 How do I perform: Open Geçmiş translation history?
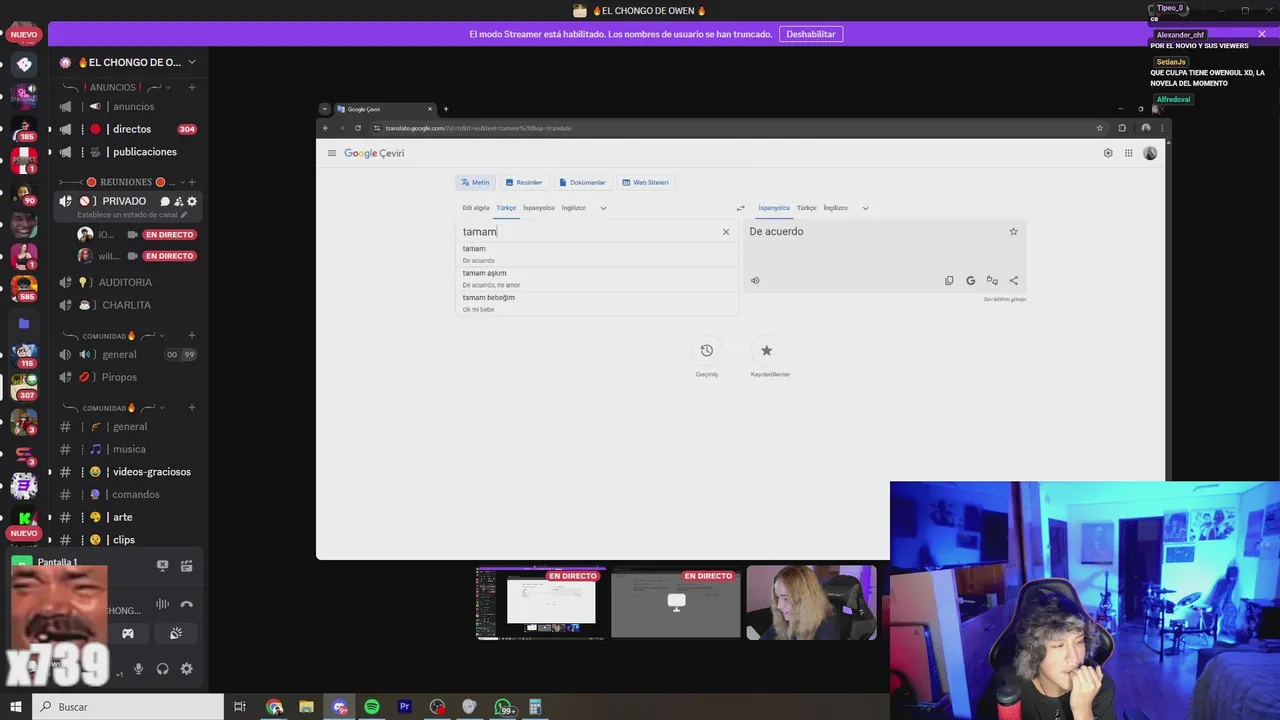[x=707, y=351]
